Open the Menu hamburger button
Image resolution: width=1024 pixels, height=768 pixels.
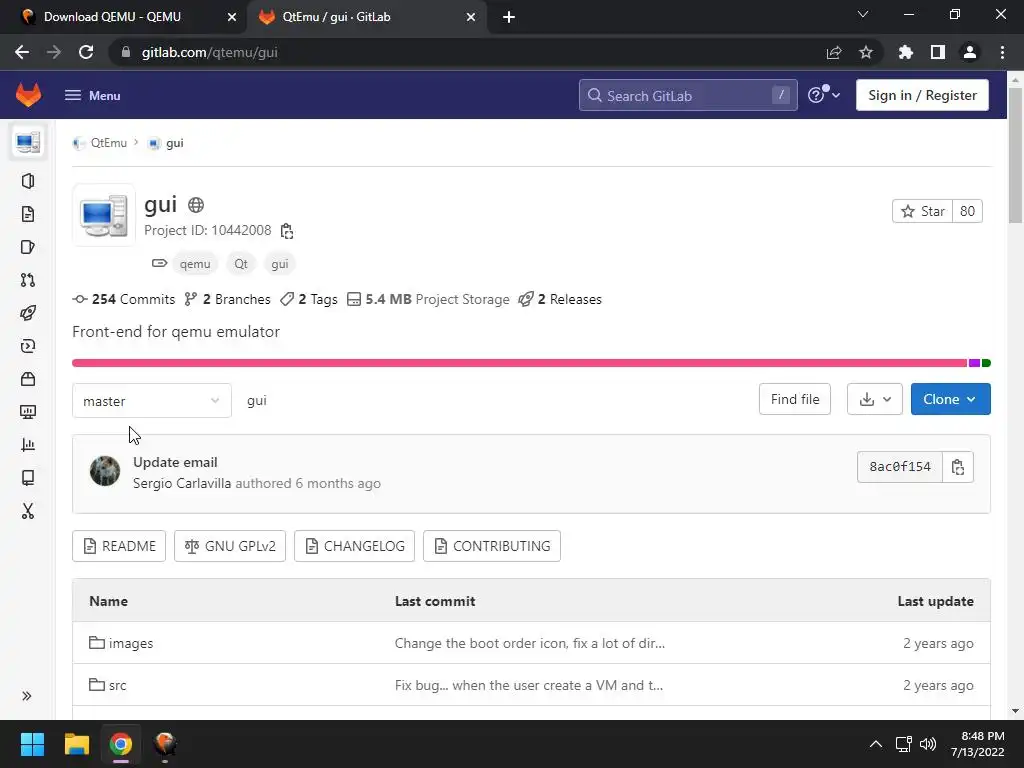pos(92,95)
